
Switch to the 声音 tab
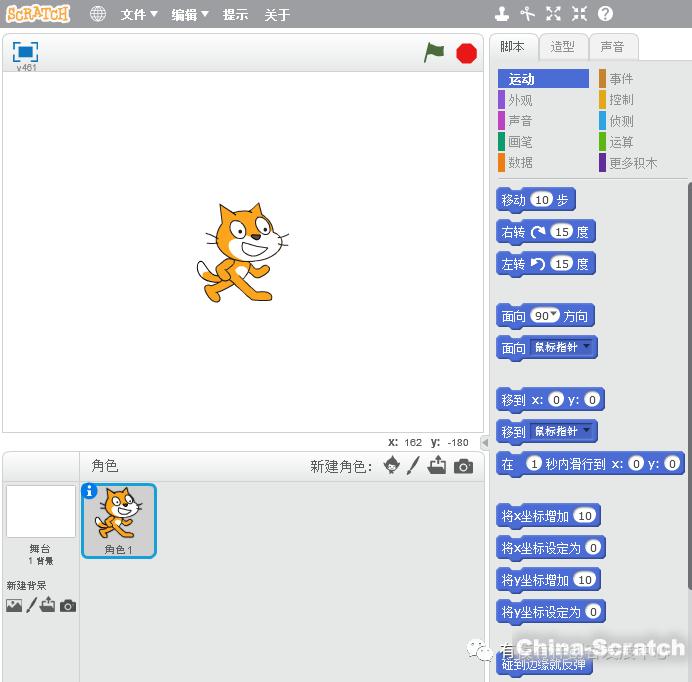click(x=612, y=47)
